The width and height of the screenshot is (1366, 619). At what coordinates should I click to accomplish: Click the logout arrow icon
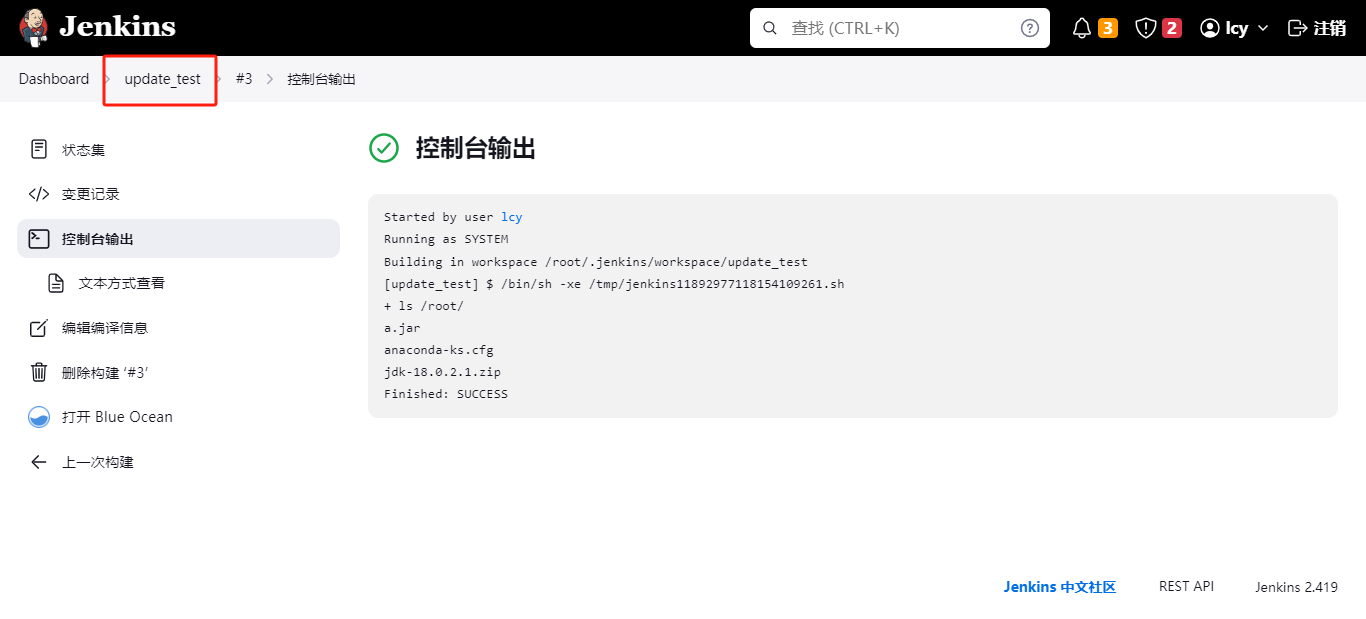click(x=1297, y=28)
